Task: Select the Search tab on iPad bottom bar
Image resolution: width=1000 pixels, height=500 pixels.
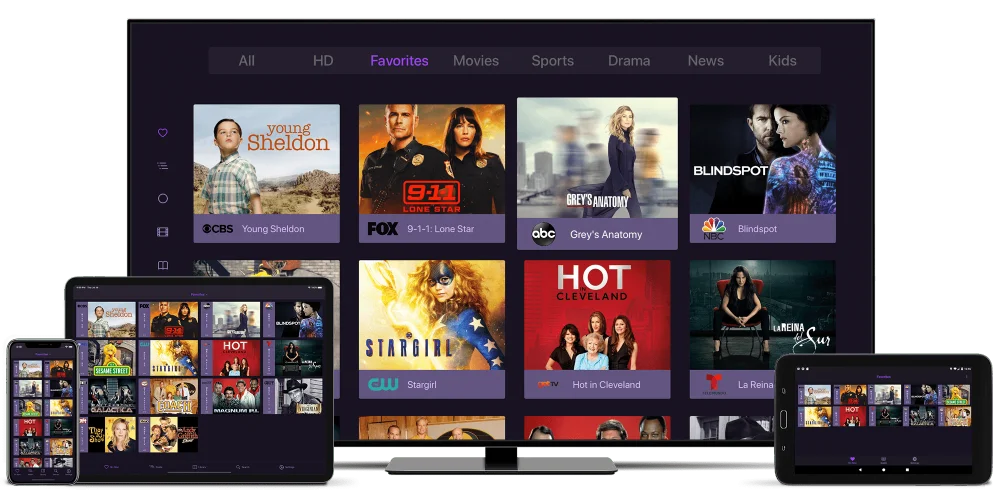Action: click(243, 467)
